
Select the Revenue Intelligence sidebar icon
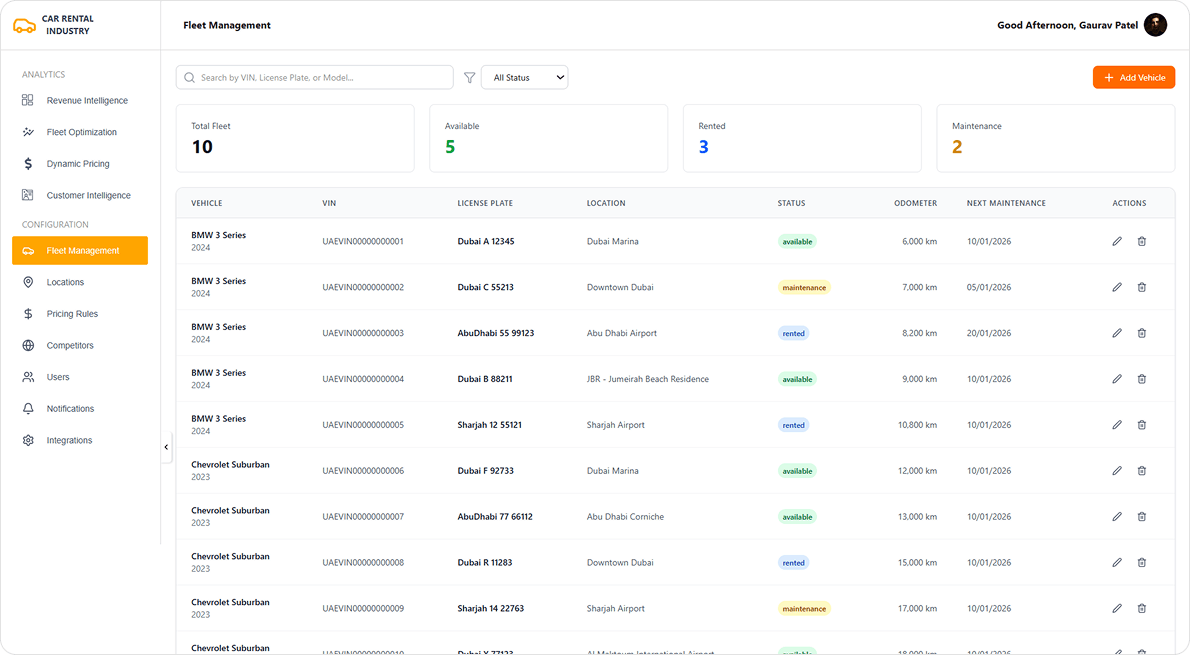click(28, 100)
